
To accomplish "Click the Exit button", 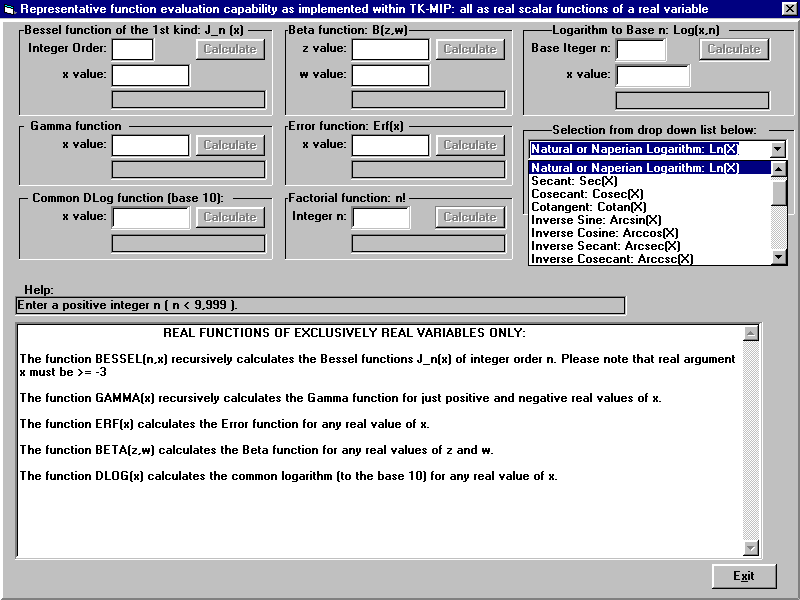I will click(744, 576).
